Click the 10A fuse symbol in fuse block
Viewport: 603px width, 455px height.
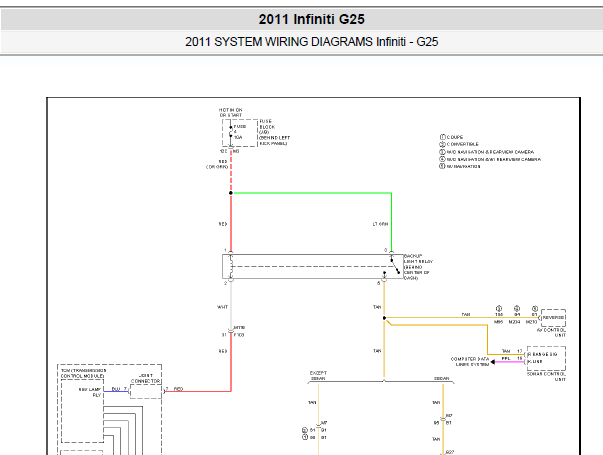(x=231, y=133)
